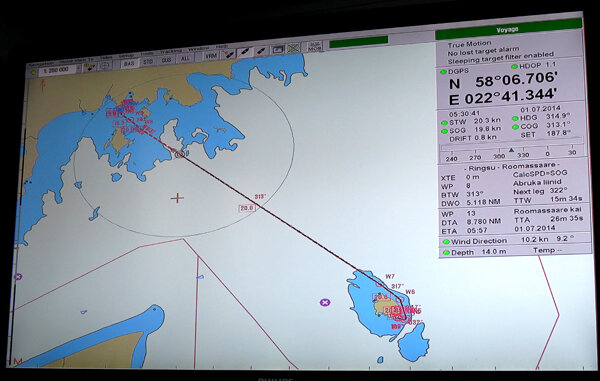Click waypoint W7 label on the chart

390,276
